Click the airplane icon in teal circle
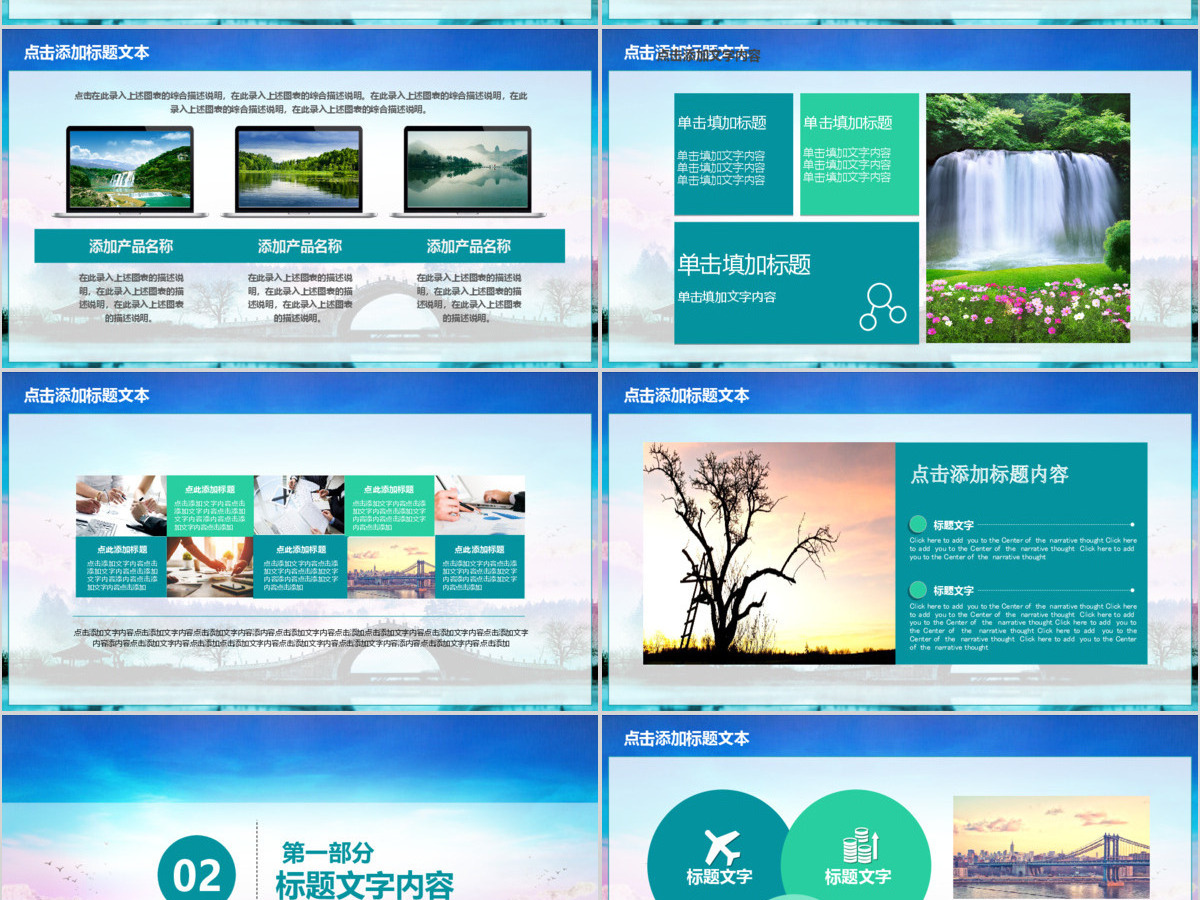This screenshot has width=1200, height=900. [721, 847]
